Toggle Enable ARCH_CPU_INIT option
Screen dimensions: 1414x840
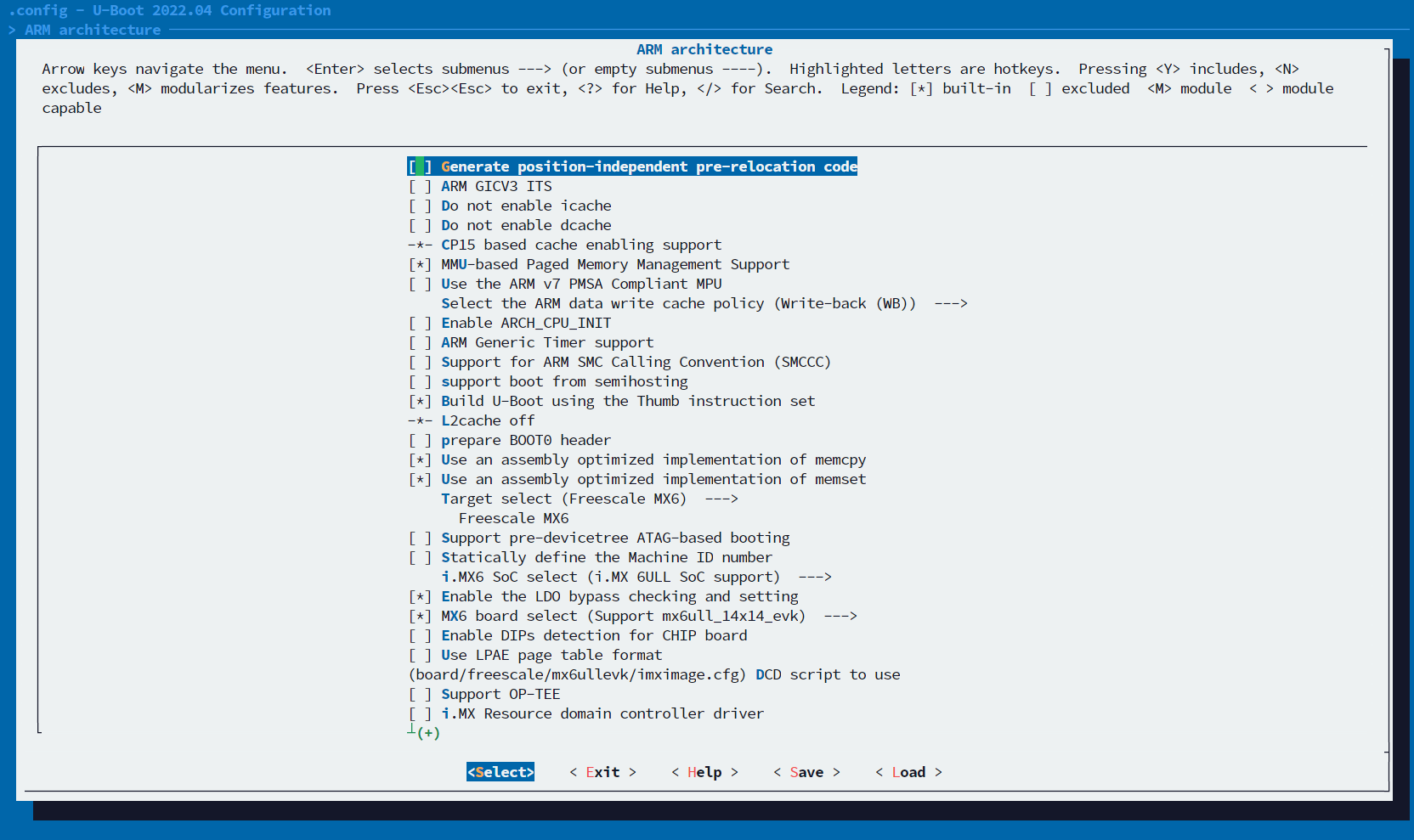[510, 323]
